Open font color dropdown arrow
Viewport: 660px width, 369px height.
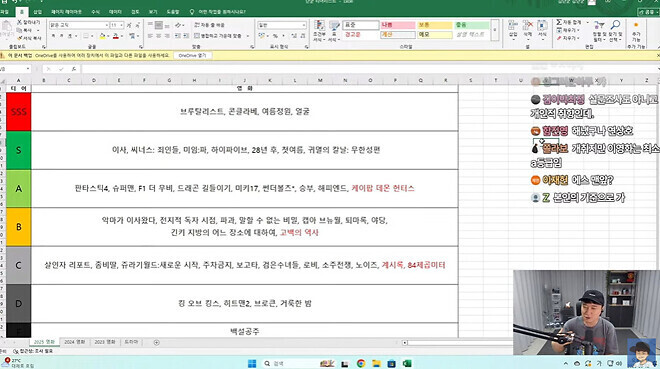tap(122, 36)
